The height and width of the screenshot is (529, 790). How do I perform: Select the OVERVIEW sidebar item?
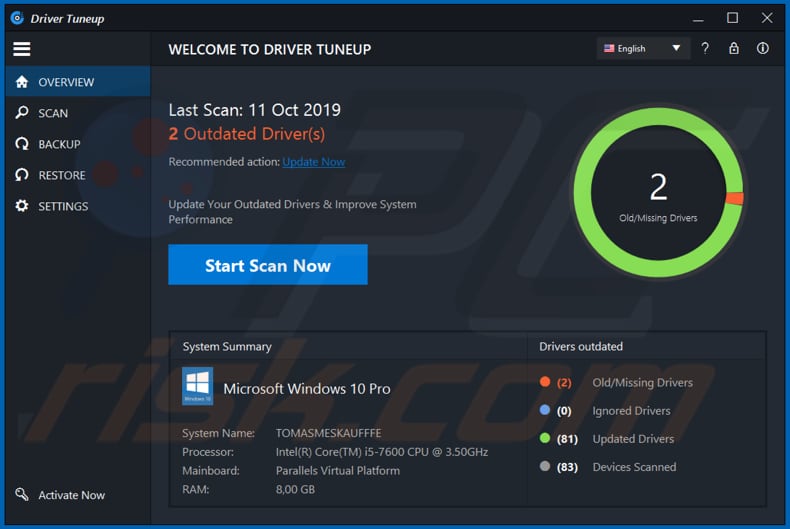[x=78, y=82]
